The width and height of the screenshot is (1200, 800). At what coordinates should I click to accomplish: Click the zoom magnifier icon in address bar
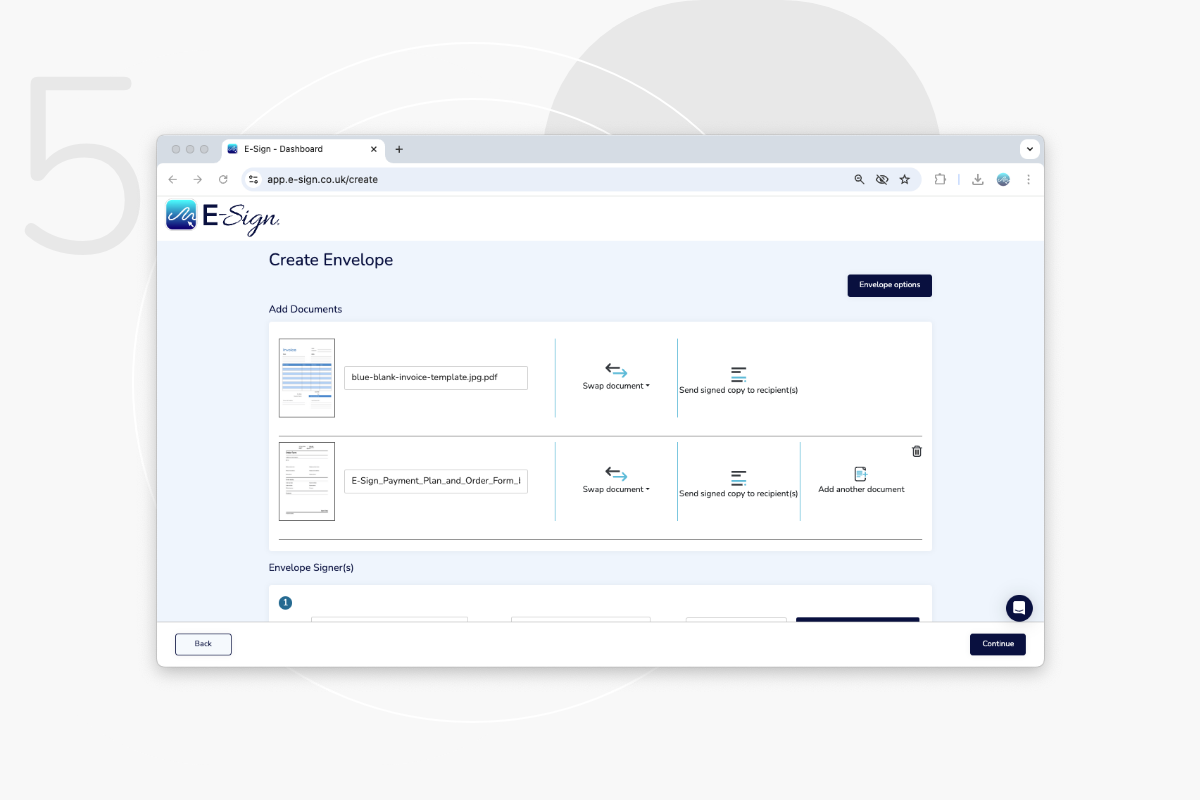coord(859,179)
